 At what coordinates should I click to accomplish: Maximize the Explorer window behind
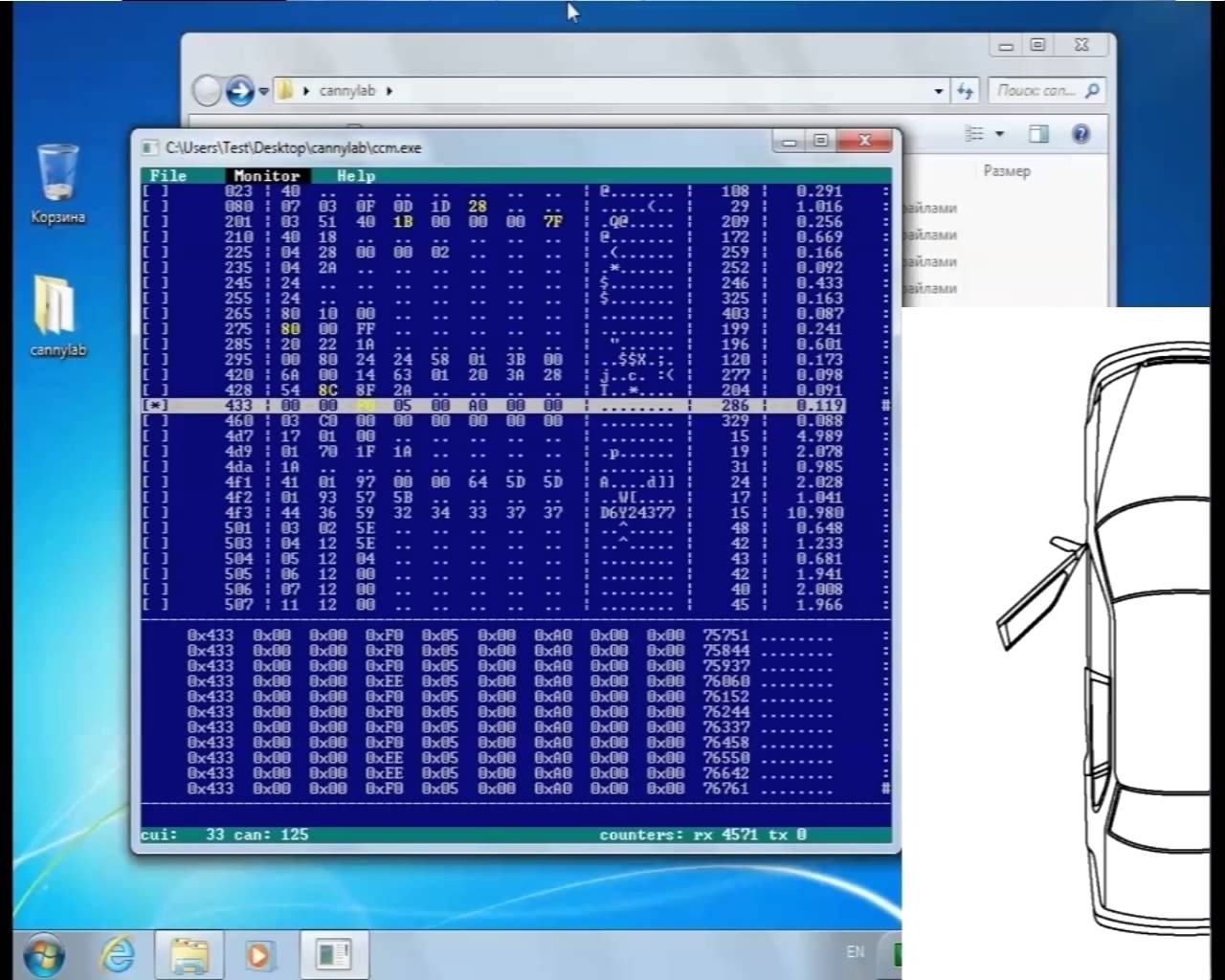pos(1038,46)
